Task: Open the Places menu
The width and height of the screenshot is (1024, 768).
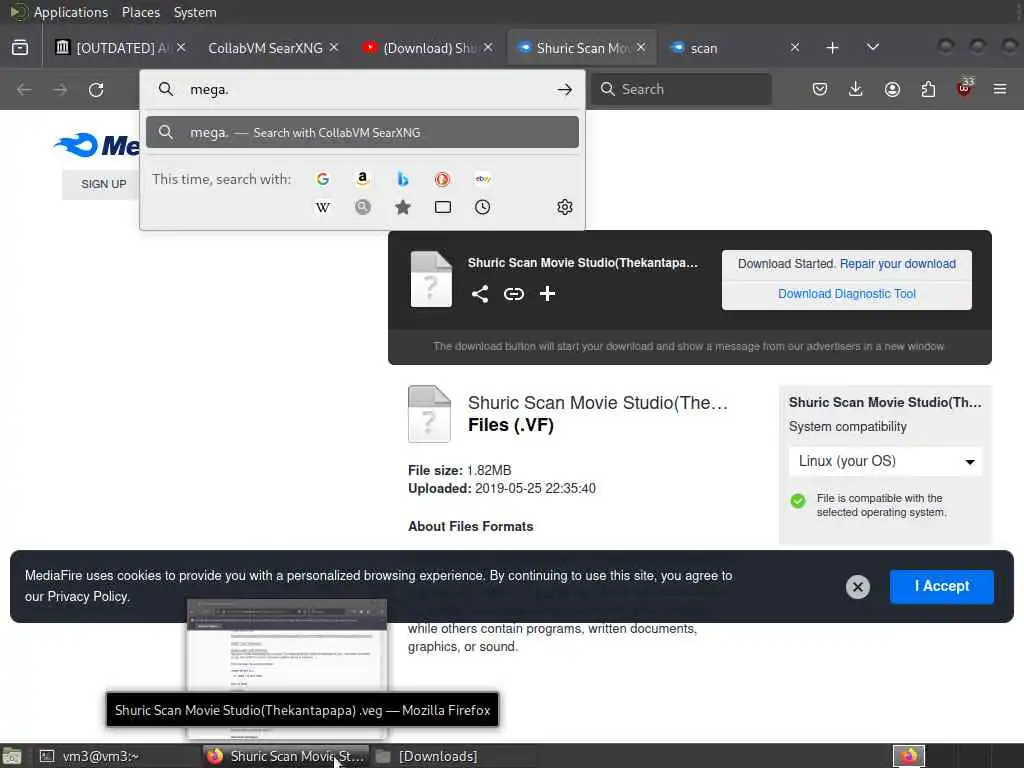Action: click(140, 12)
